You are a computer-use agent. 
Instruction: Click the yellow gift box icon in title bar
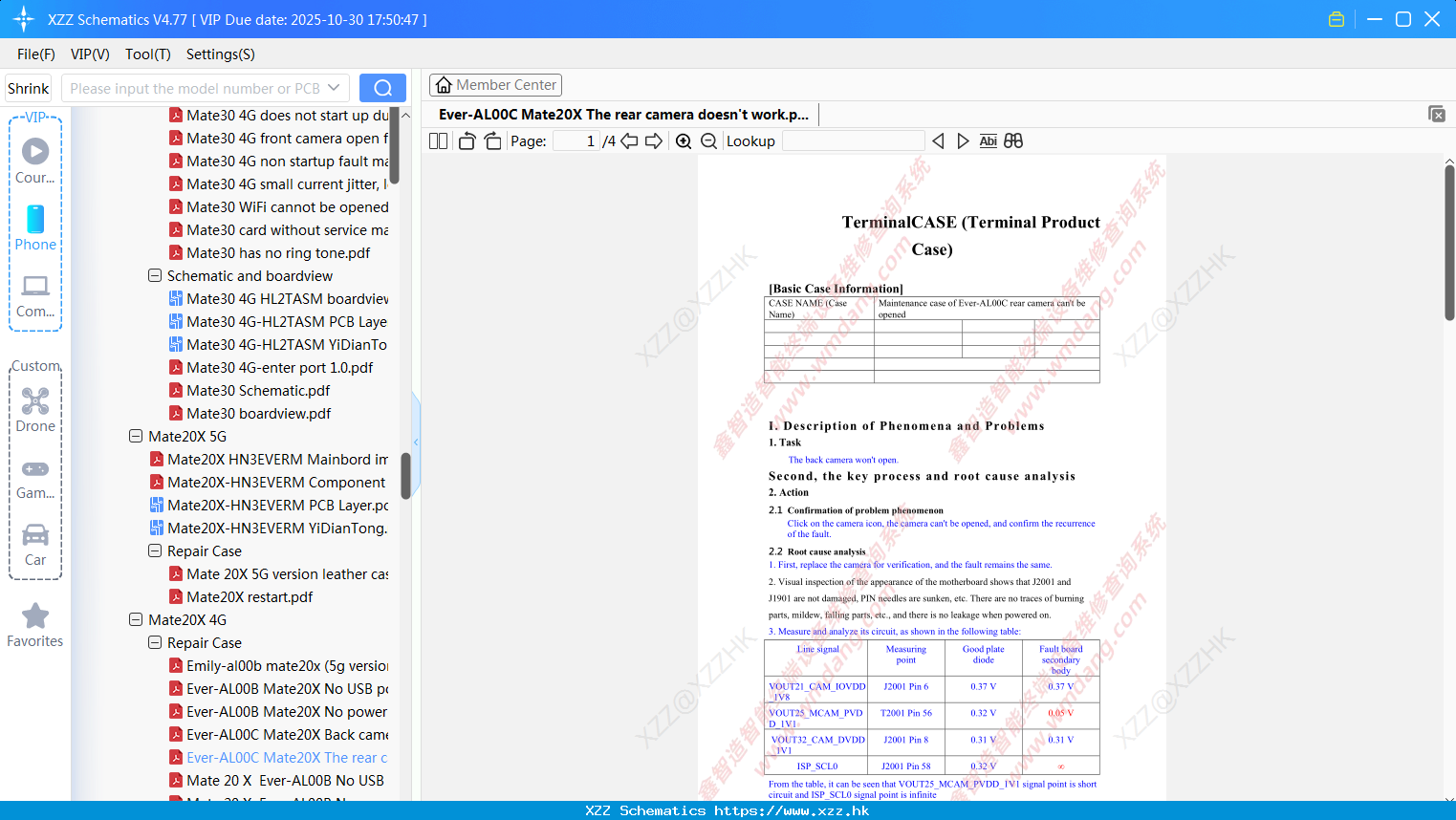[1336, 19]
